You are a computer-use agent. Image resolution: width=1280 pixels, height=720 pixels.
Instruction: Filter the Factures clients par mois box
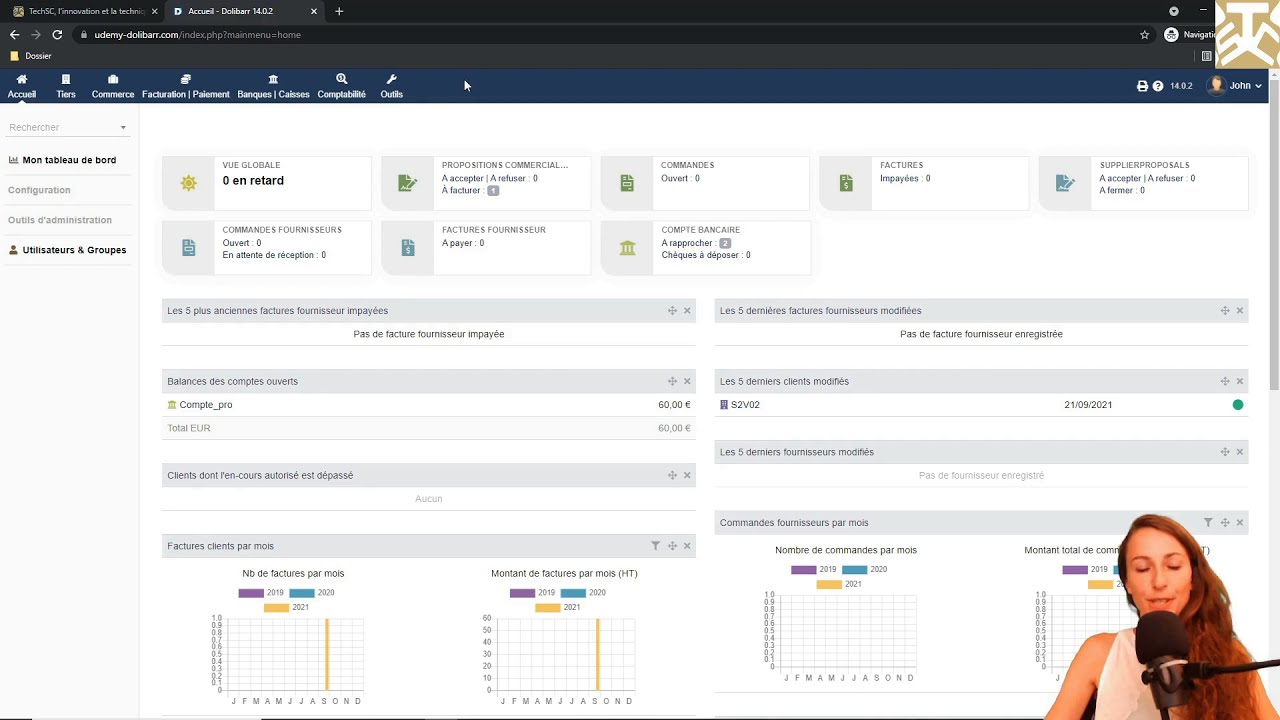[655, 546]
